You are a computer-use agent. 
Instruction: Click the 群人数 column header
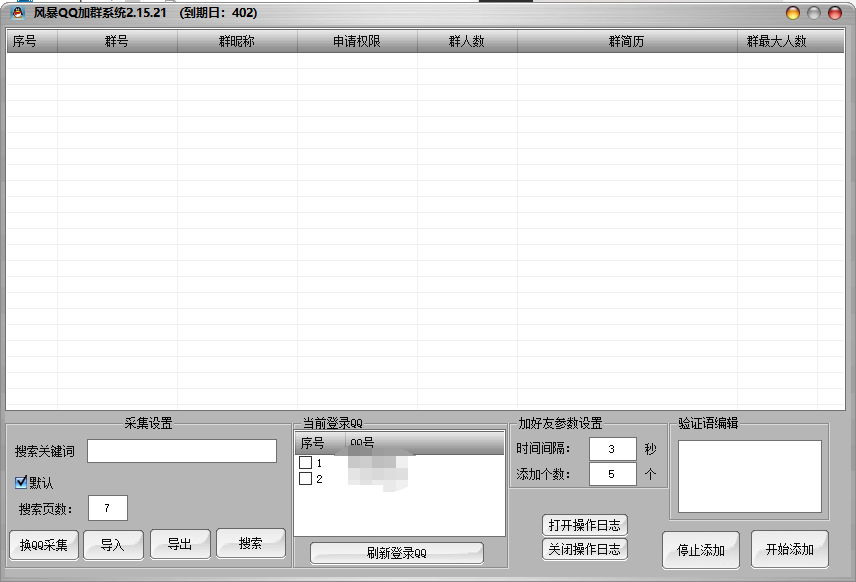467,41
